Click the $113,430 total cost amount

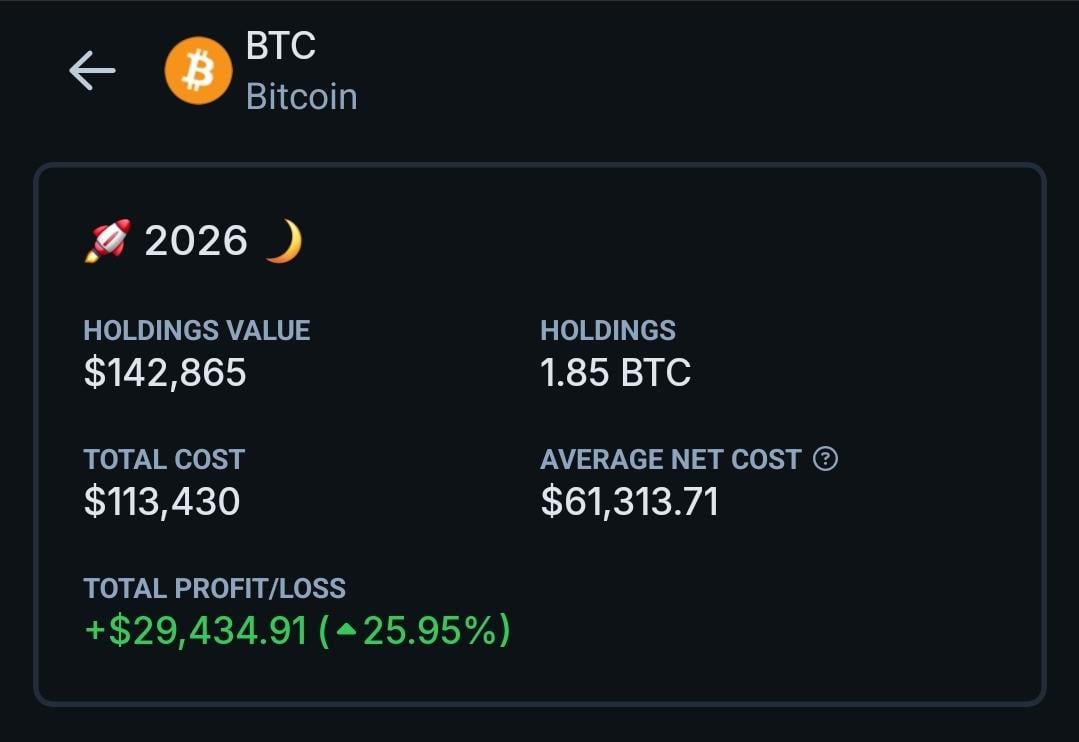pyautogui.click(x=162, y=502)
